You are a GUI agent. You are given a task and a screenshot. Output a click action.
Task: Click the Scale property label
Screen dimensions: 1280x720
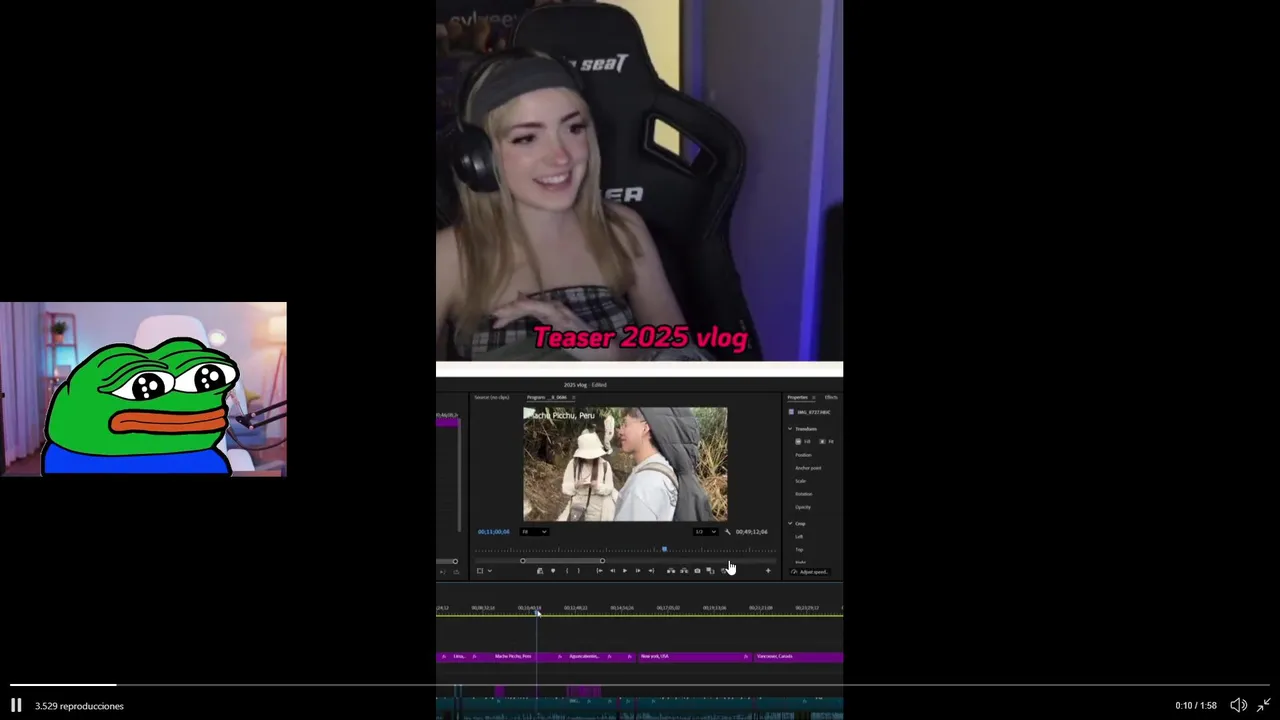coord(800,481)
